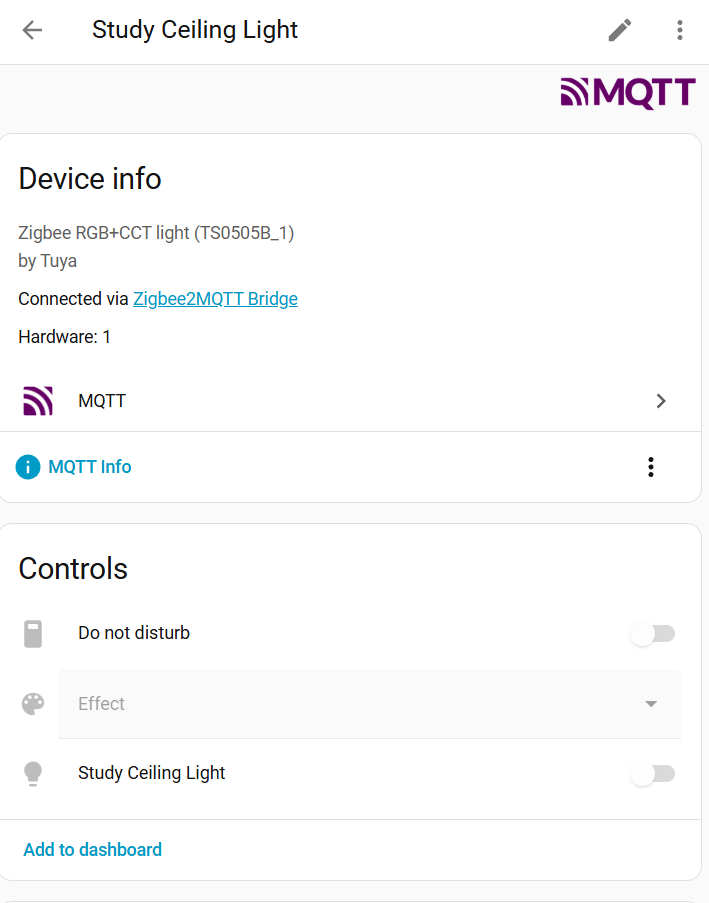Expand the MQTT row with the chevron

point(660,400)
